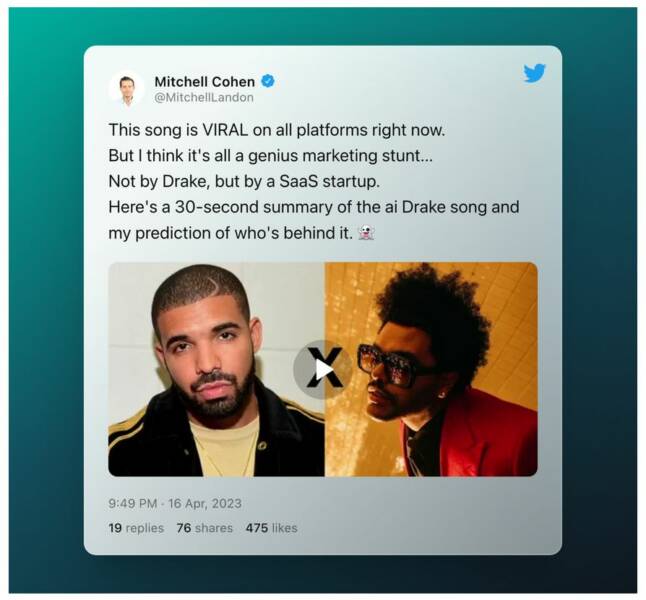Click the blue verified badge checkmark
The width and height of the screenshot is (646, 600).
pos(268,81)
